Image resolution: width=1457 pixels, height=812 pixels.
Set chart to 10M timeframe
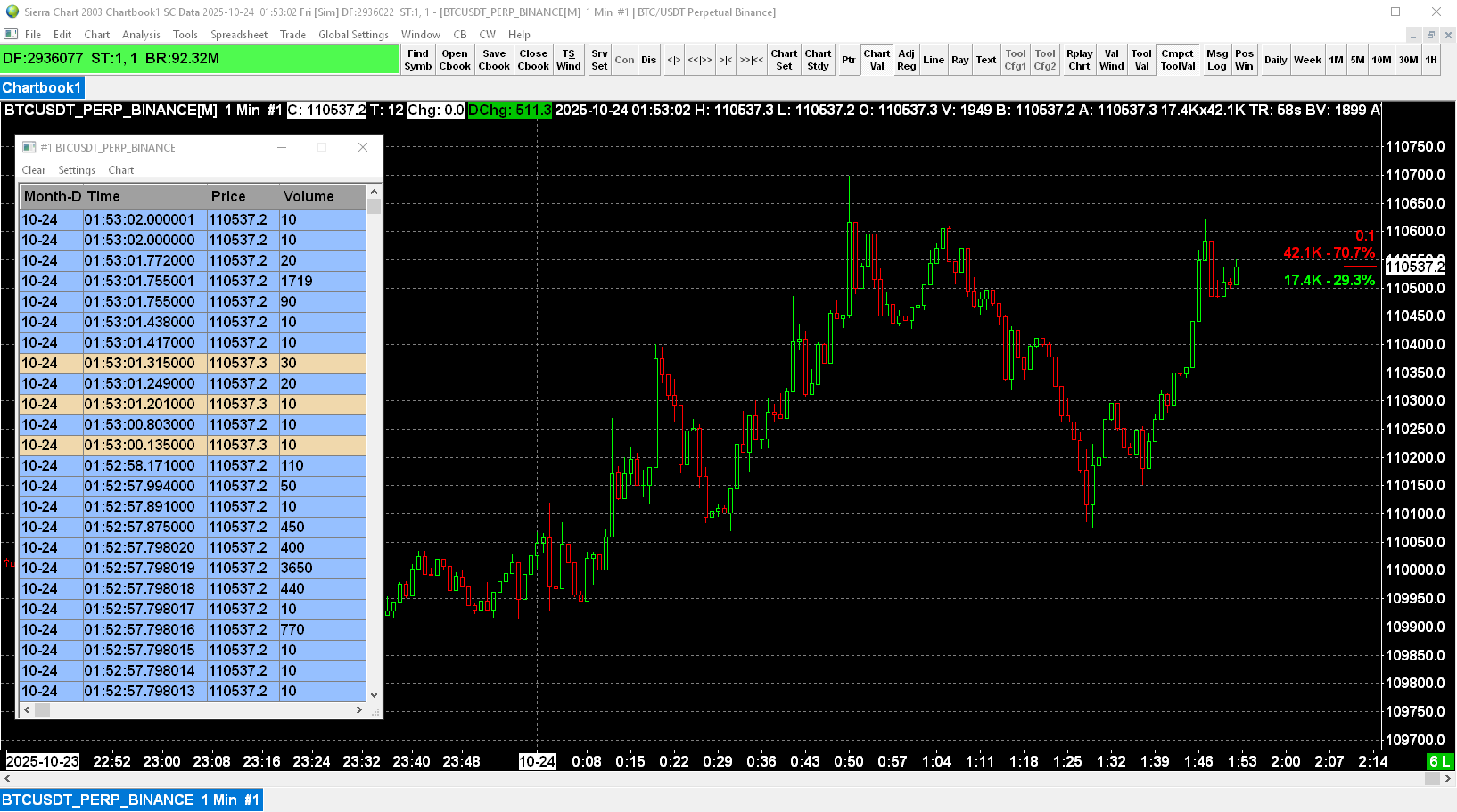(x=1382, y=60)
